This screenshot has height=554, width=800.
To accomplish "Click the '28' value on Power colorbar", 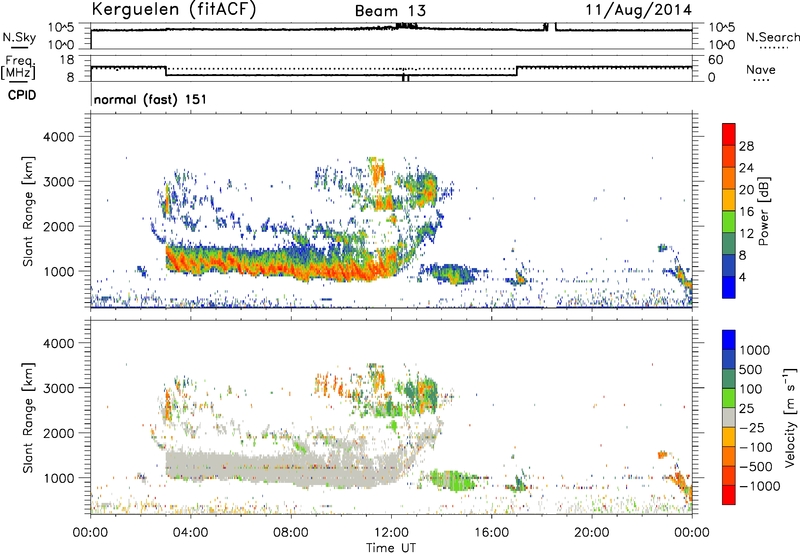I will (x=746, y=146).
